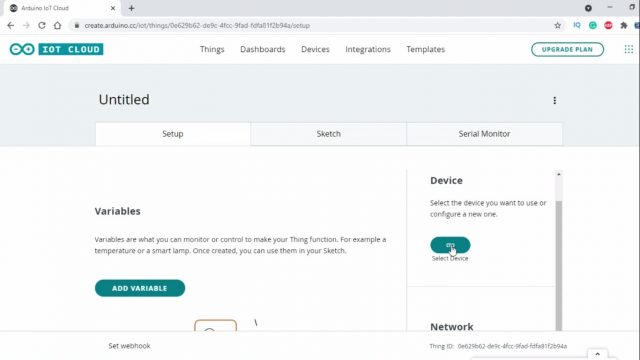Image resolution: width=640 pixels, height=360 pixels.
Task: Select the Arduino IoT Cloud browser tab
Action: (x=63, y=8)
